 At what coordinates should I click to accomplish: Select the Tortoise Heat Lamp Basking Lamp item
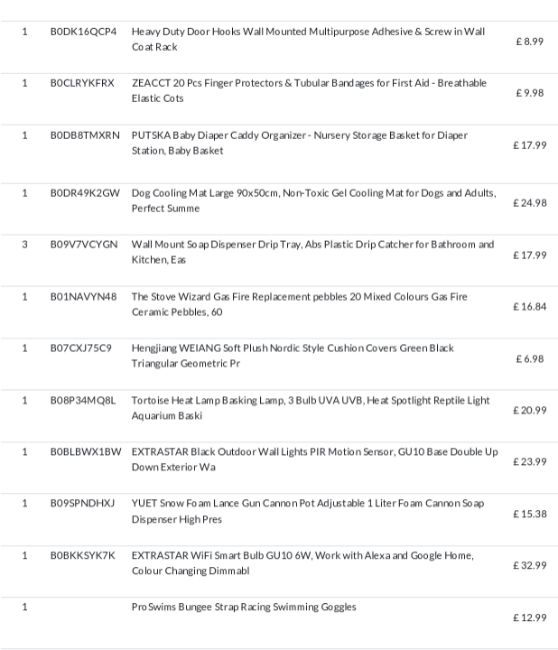(311, 408)
